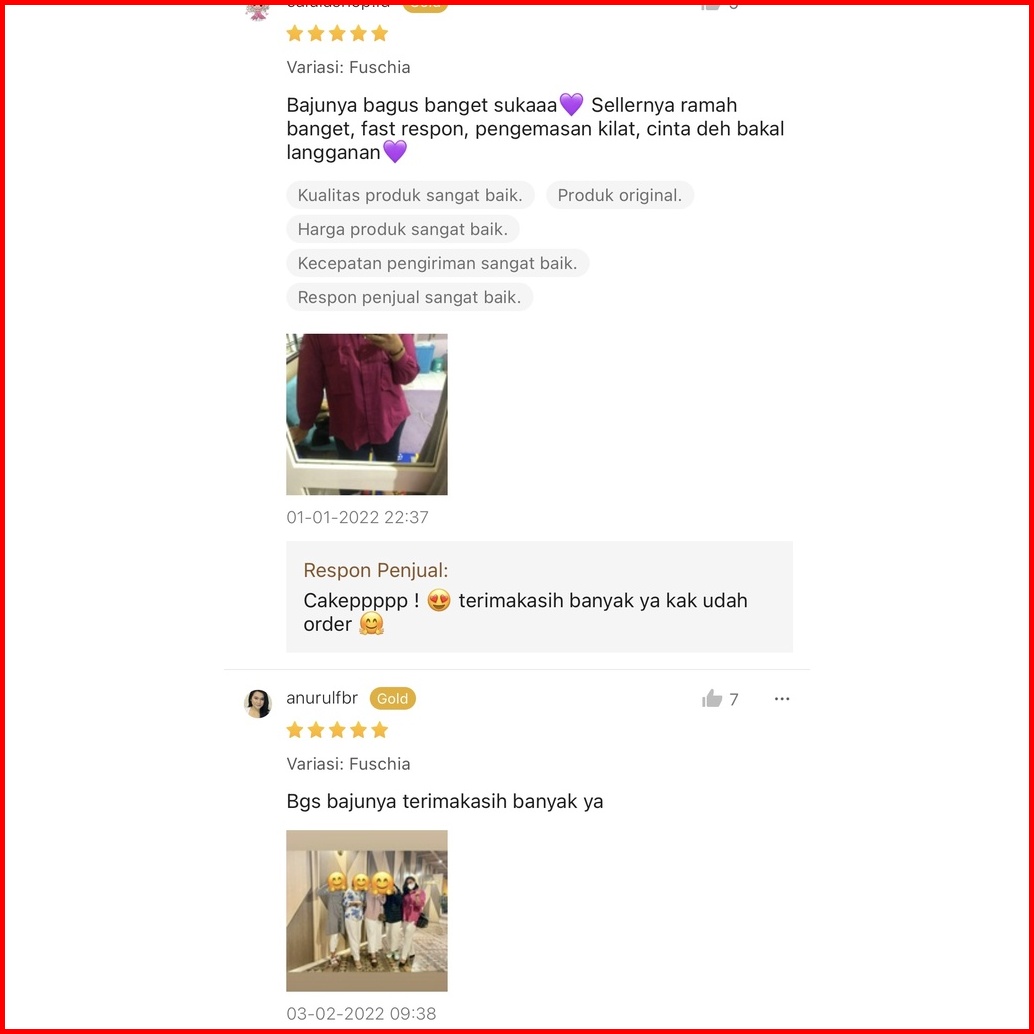Select tag "Produk original."
Image resolution: width=1034 pixels, height=1034 pixels.
(x=619, y=195)
